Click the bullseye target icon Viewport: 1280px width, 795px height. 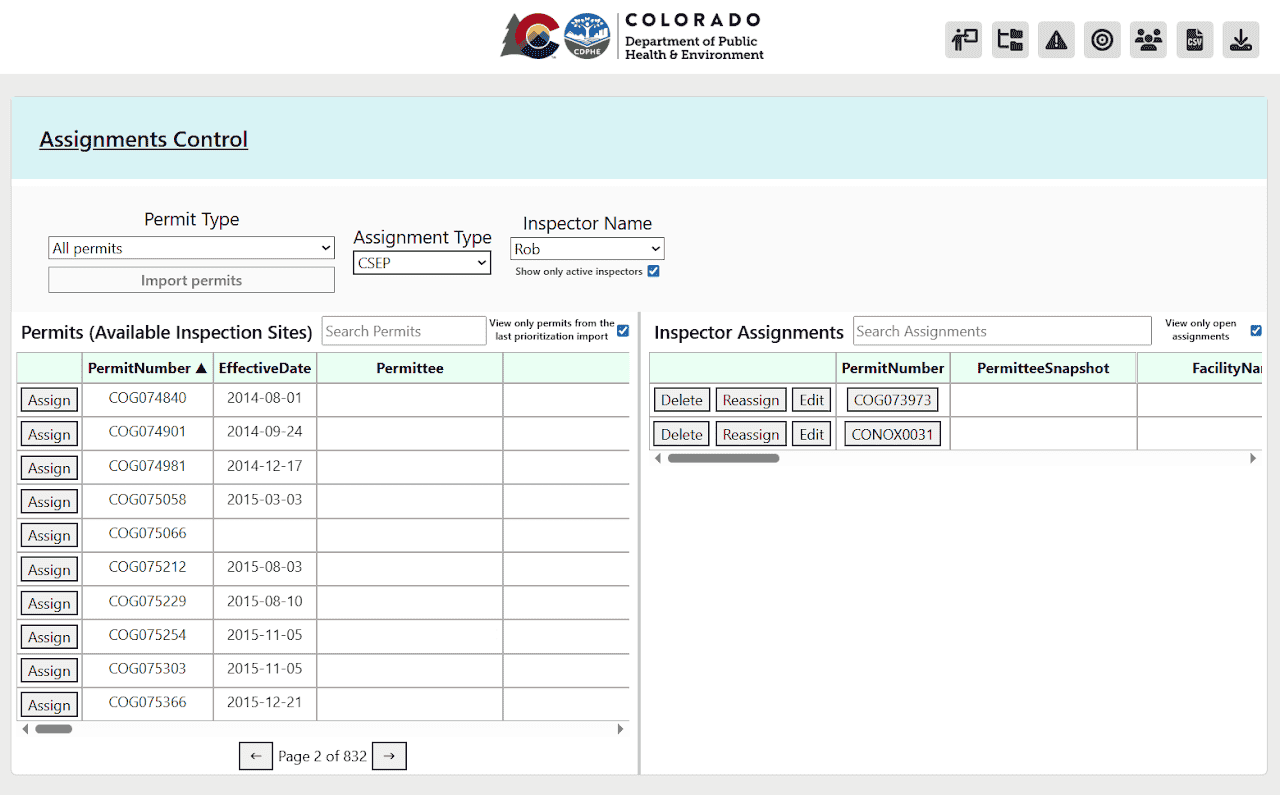click(1102, 40)
